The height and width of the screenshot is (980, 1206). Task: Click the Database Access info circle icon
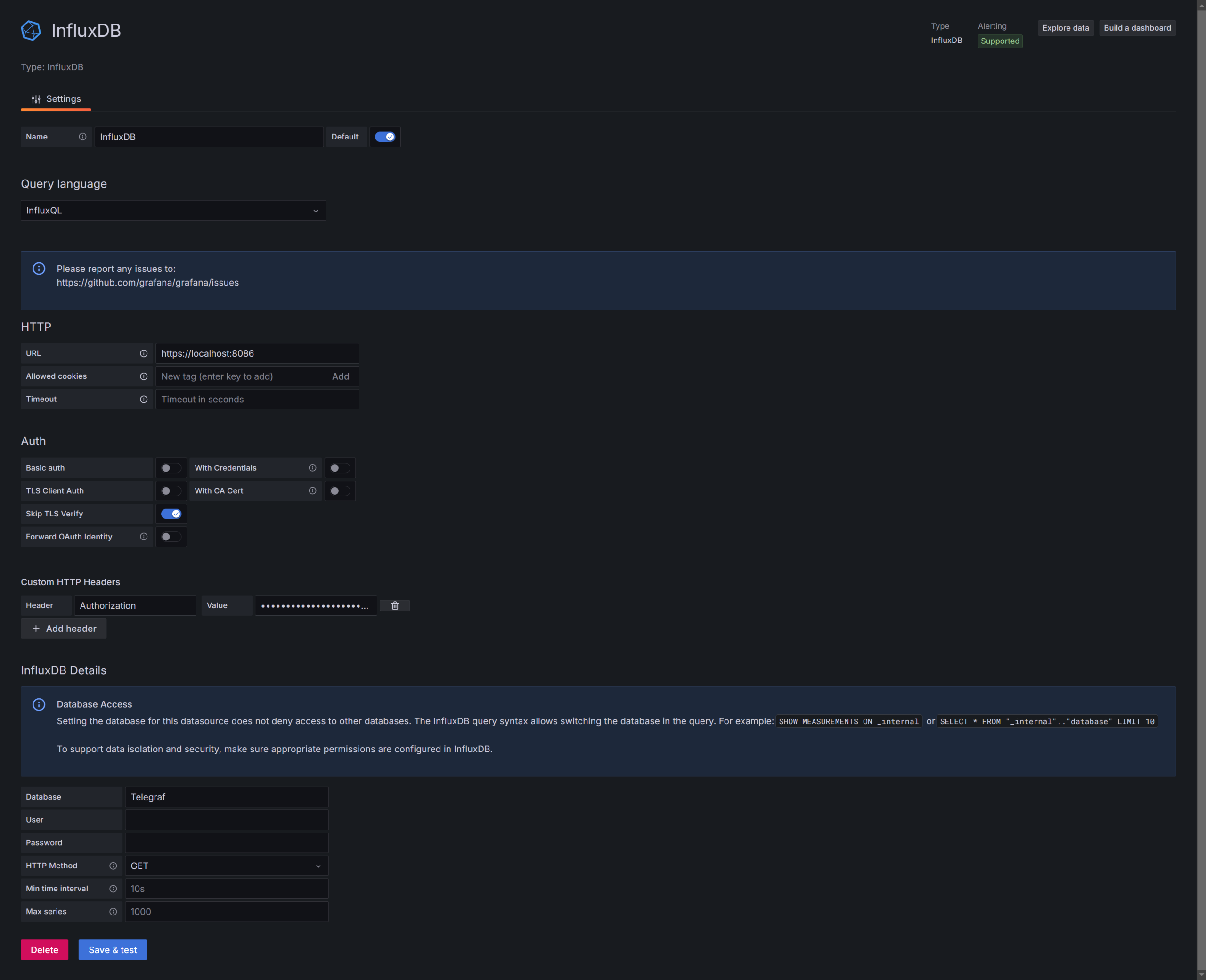click(39, 704)
